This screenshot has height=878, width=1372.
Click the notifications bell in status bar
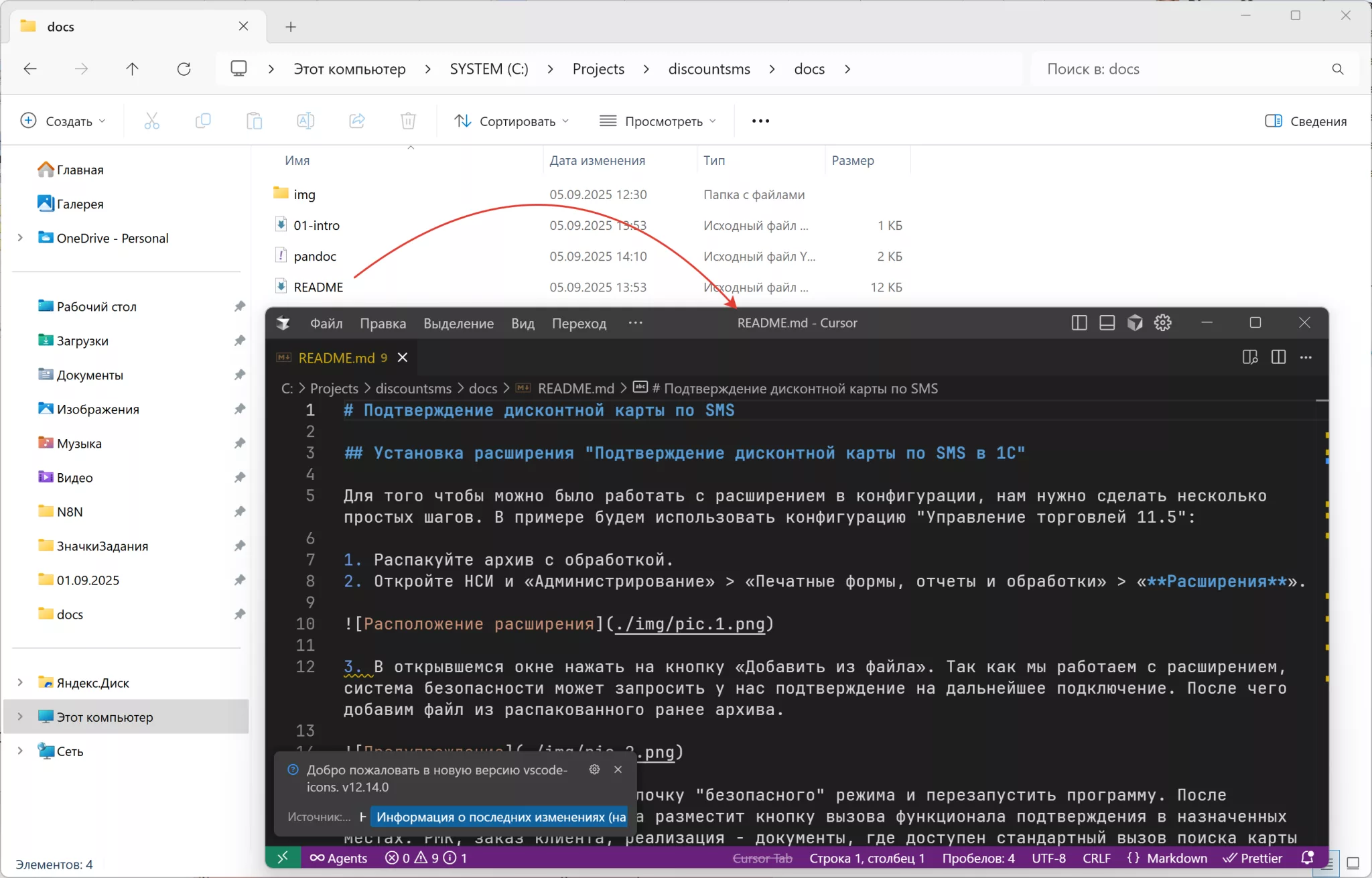tap(1306, 858)
